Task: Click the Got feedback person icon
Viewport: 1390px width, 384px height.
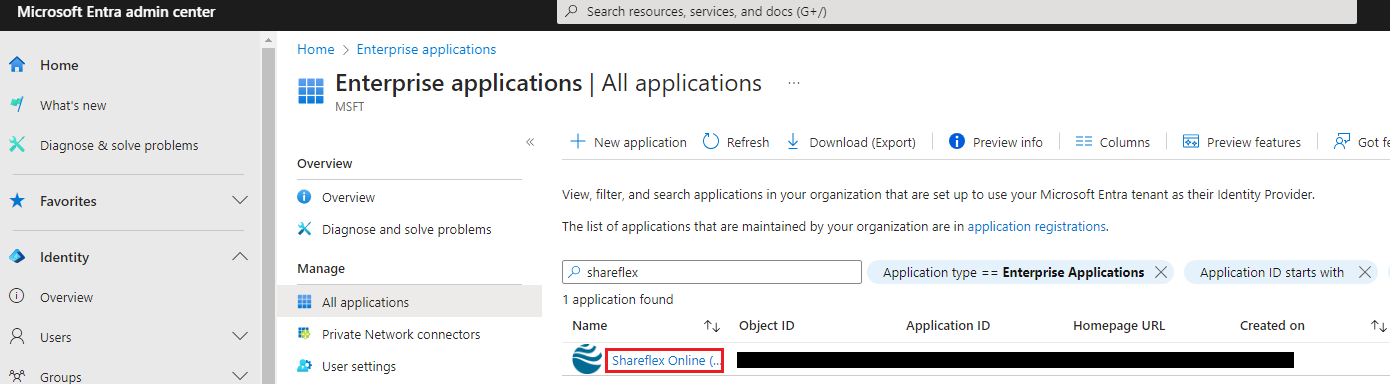Action: [1342, 142]
